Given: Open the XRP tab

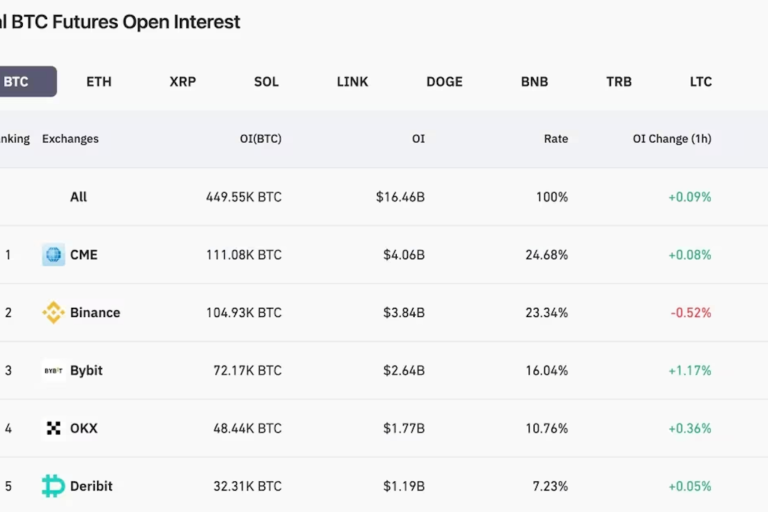Looking at the screenshot, I should click(183, 82).
